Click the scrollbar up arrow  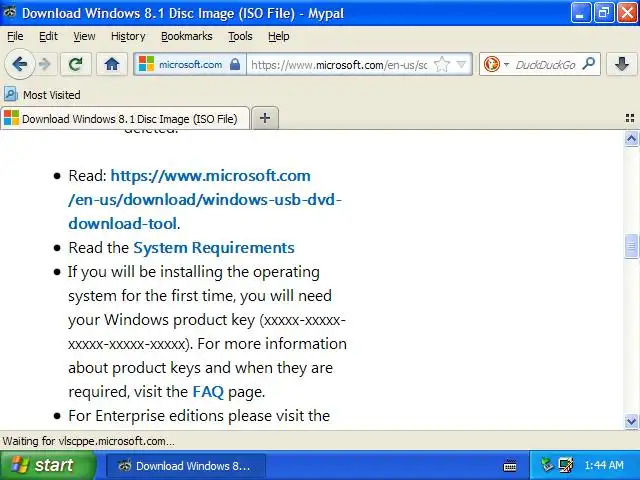[631, 139]
